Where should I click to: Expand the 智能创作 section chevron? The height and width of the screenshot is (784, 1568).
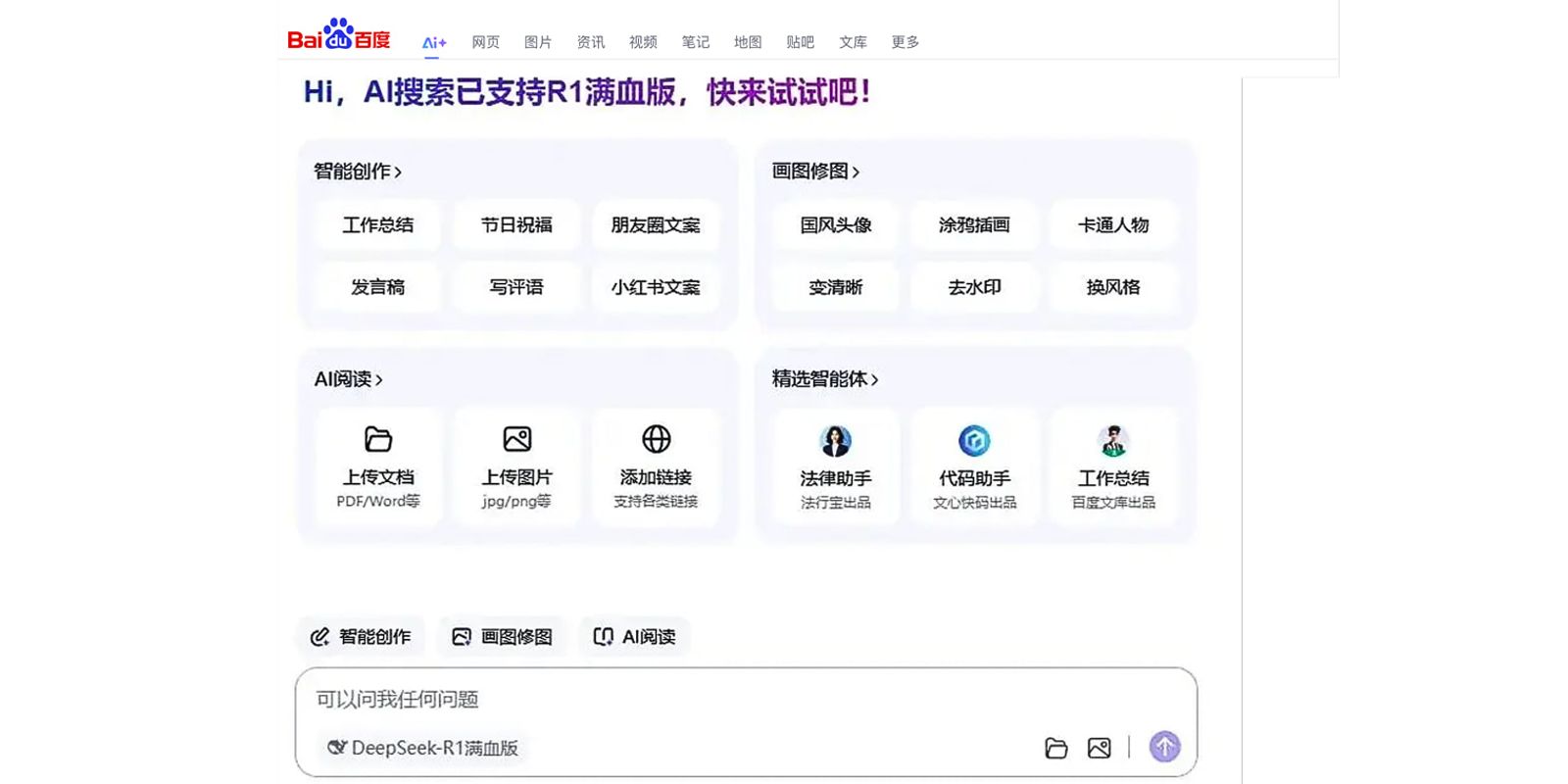click(398, 172)
